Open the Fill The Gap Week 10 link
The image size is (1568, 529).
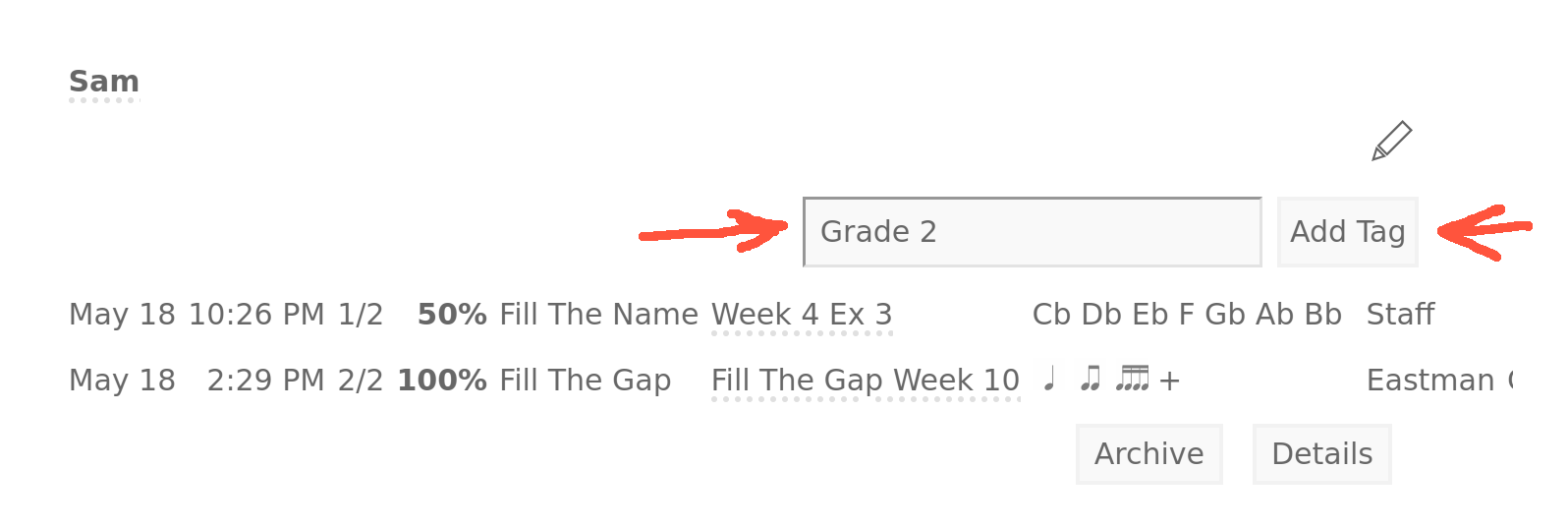(x=865, y=381)
